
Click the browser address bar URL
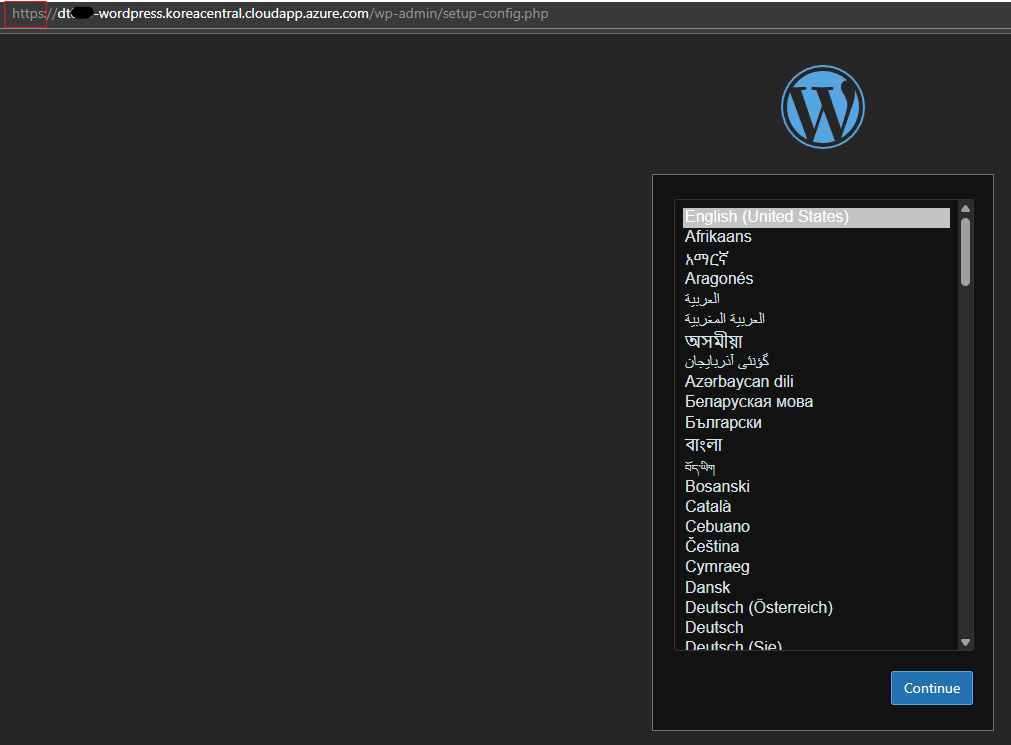[x=280, y=14]
